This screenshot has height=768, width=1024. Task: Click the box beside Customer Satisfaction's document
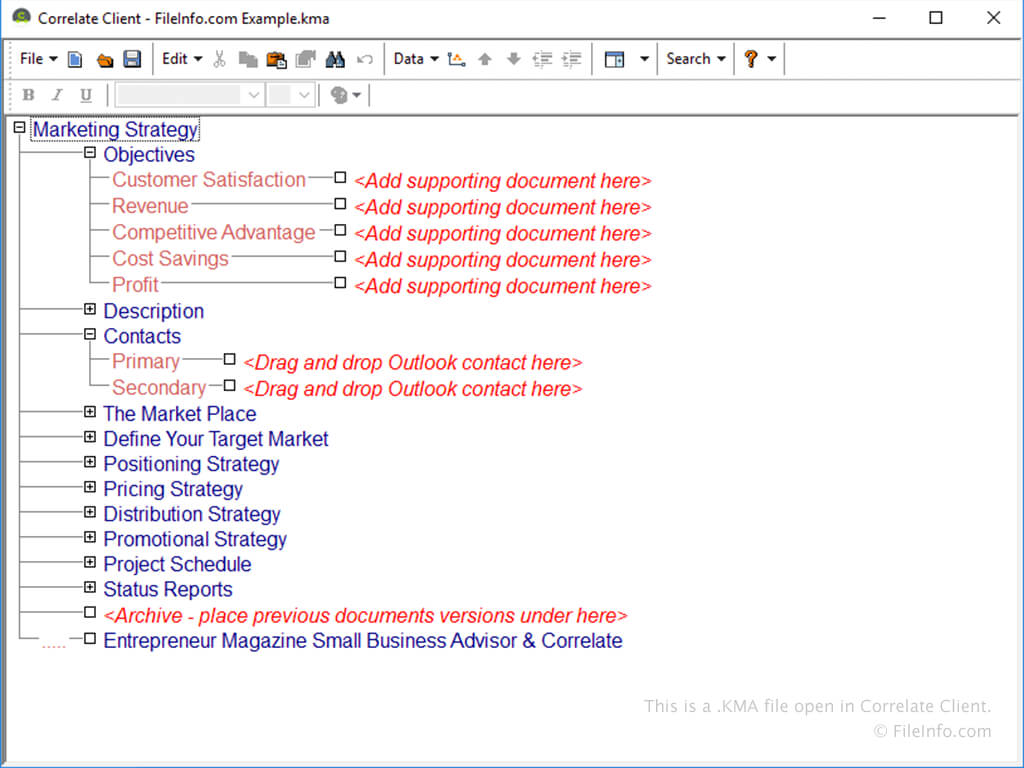[340, 178]
